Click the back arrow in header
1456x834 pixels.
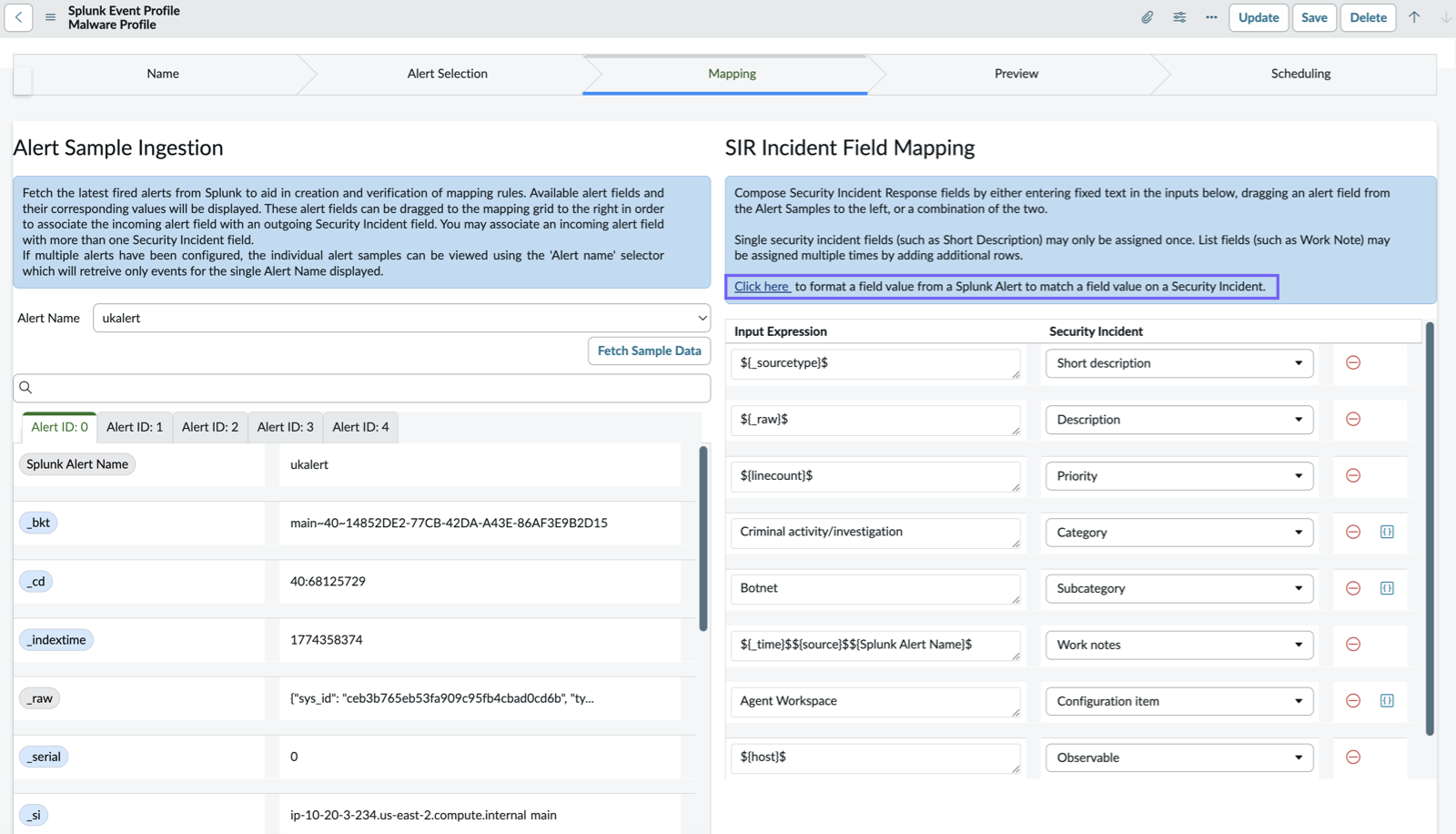tap(18, 17)
